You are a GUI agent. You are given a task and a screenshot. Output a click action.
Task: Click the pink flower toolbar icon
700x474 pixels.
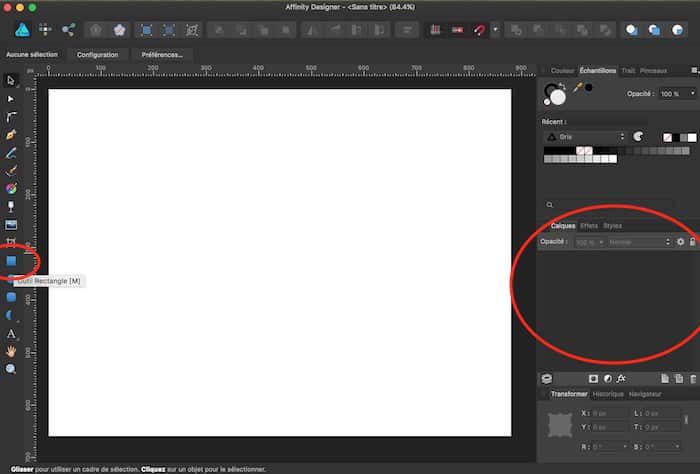point(119,30)
